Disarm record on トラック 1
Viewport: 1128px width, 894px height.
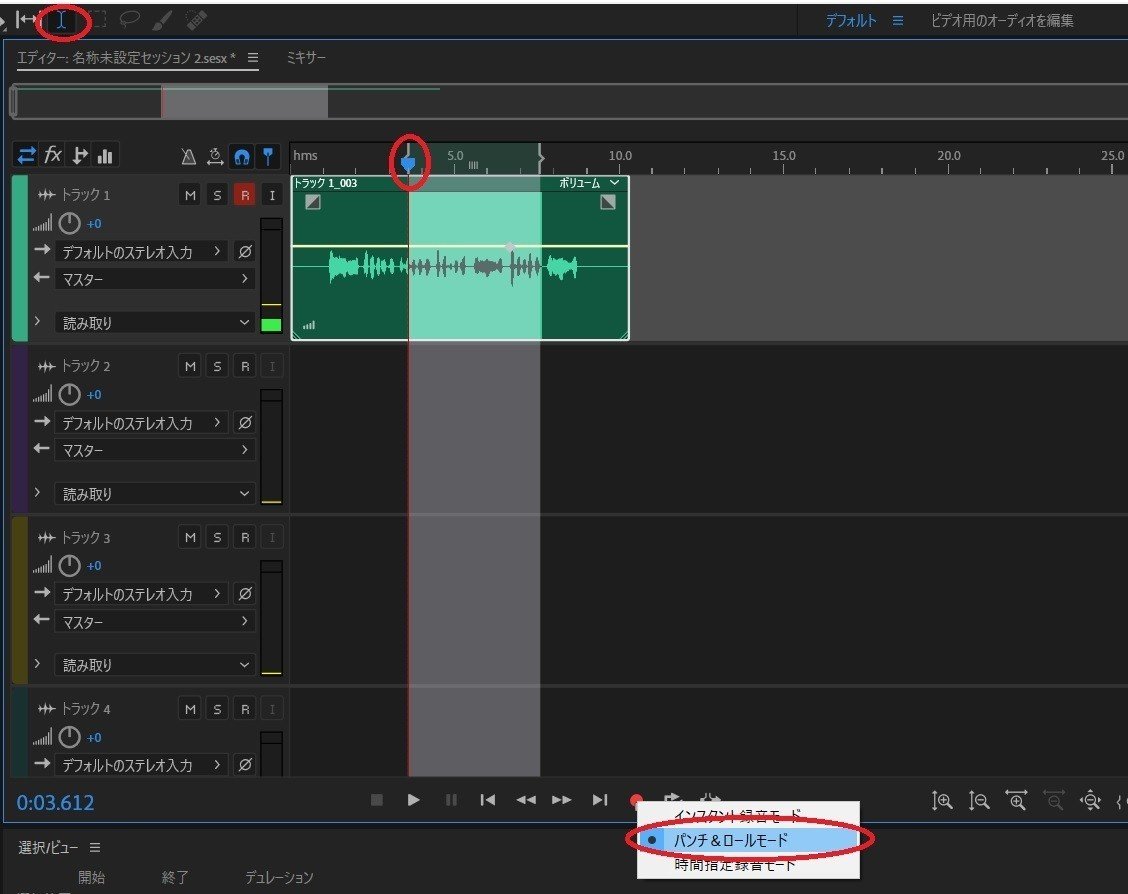click(x=245, y=195)
